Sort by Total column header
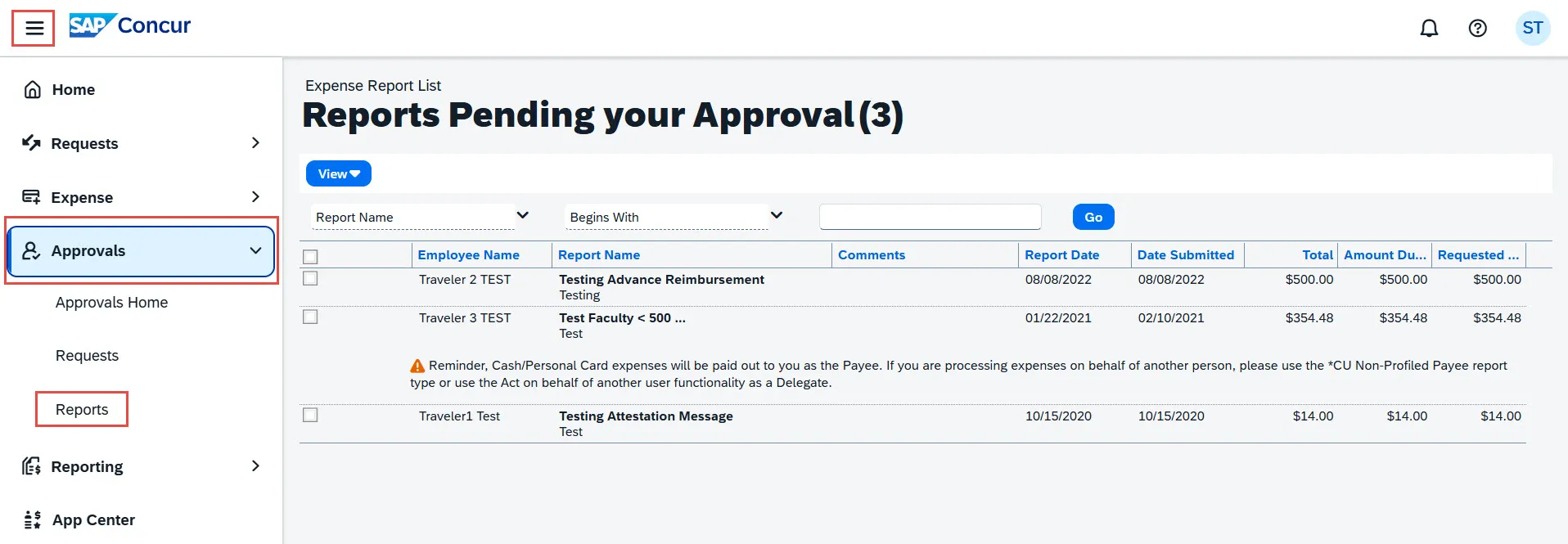This screenshot has width=1568, height=544. [1318, 255]
